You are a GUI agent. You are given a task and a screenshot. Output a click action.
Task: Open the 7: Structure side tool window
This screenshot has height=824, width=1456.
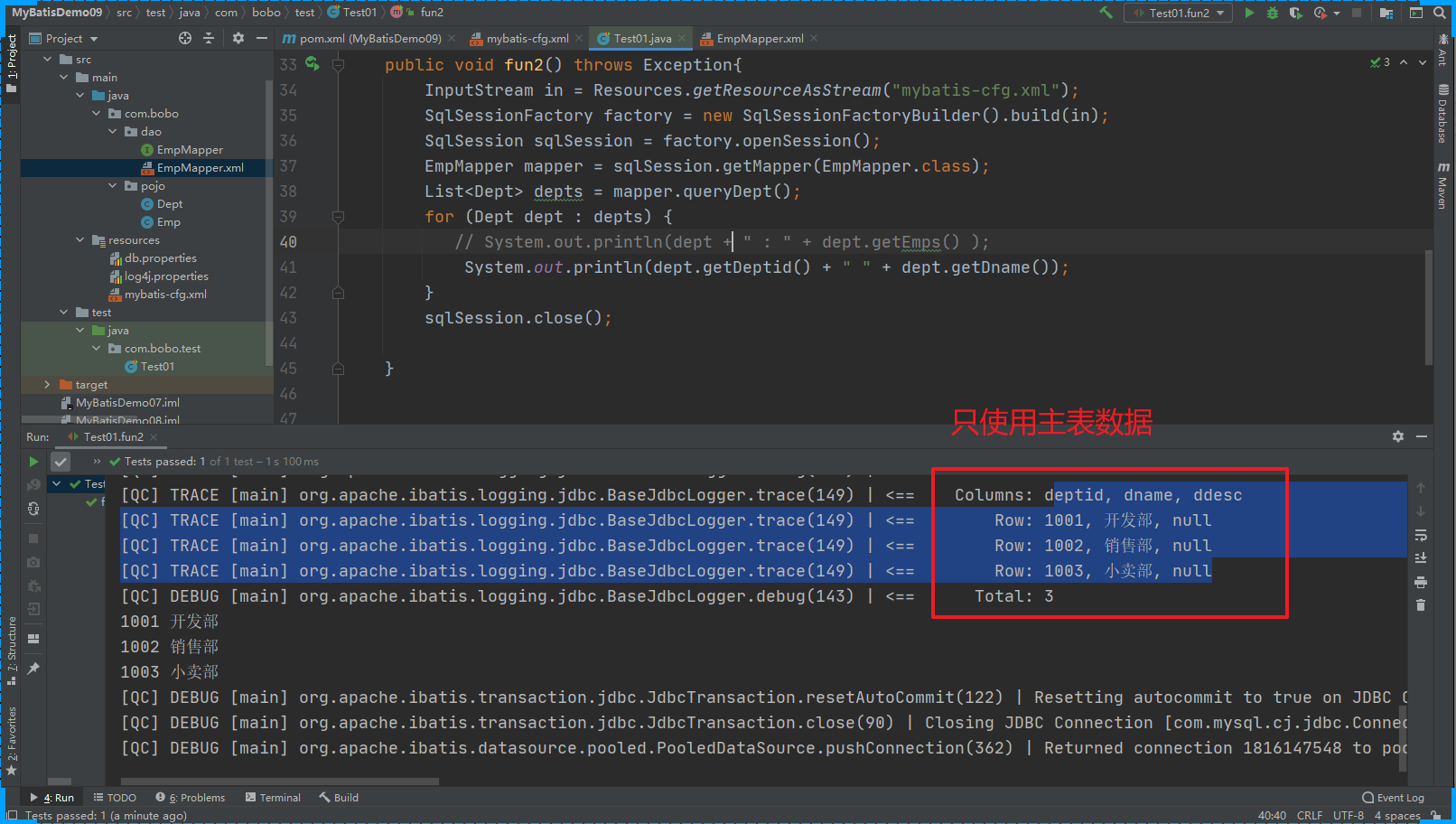pyautogui.click(x=12, y=651)
